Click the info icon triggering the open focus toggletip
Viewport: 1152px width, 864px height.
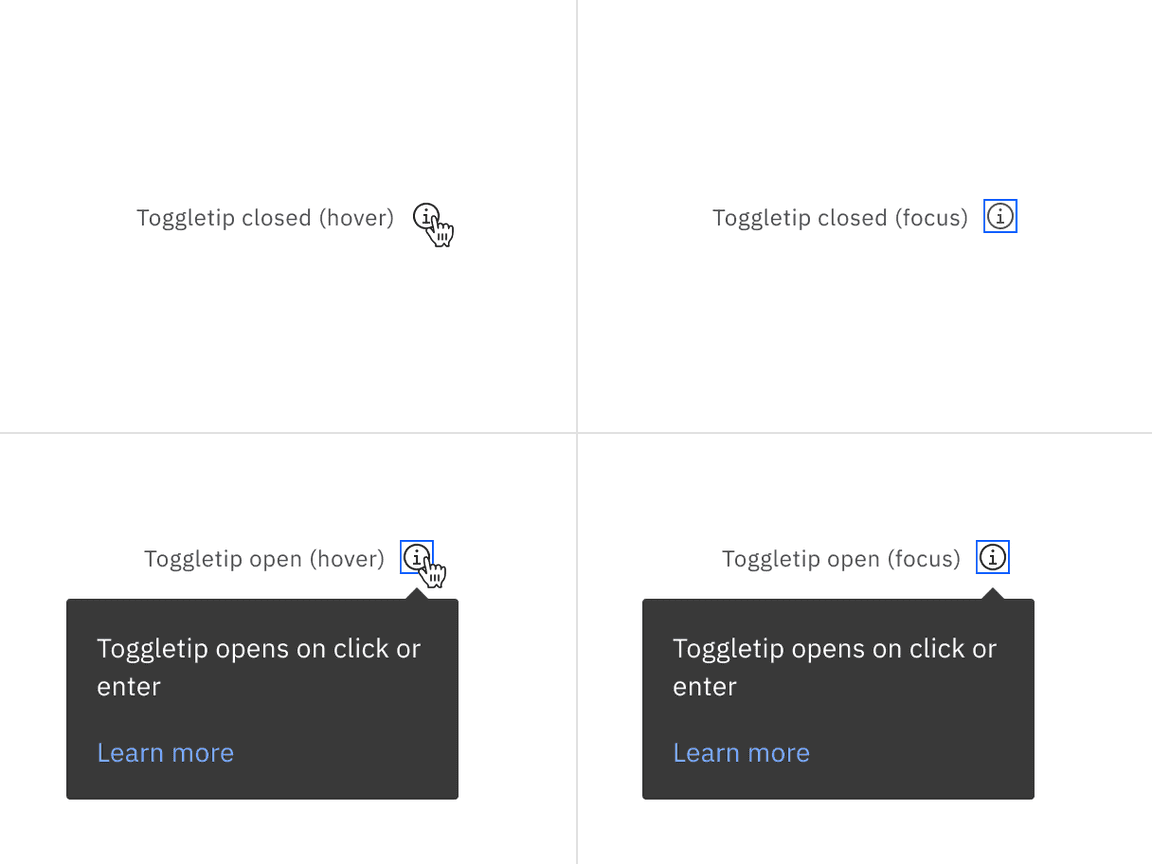click(x=992, y=558)
